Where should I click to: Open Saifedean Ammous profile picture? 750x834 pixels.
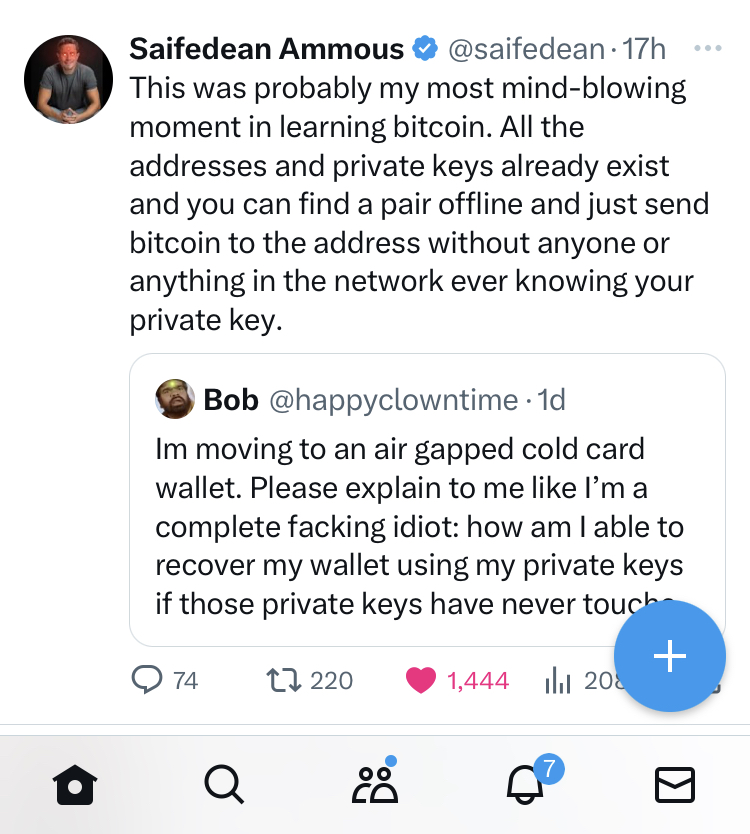(x=68, y=80)
